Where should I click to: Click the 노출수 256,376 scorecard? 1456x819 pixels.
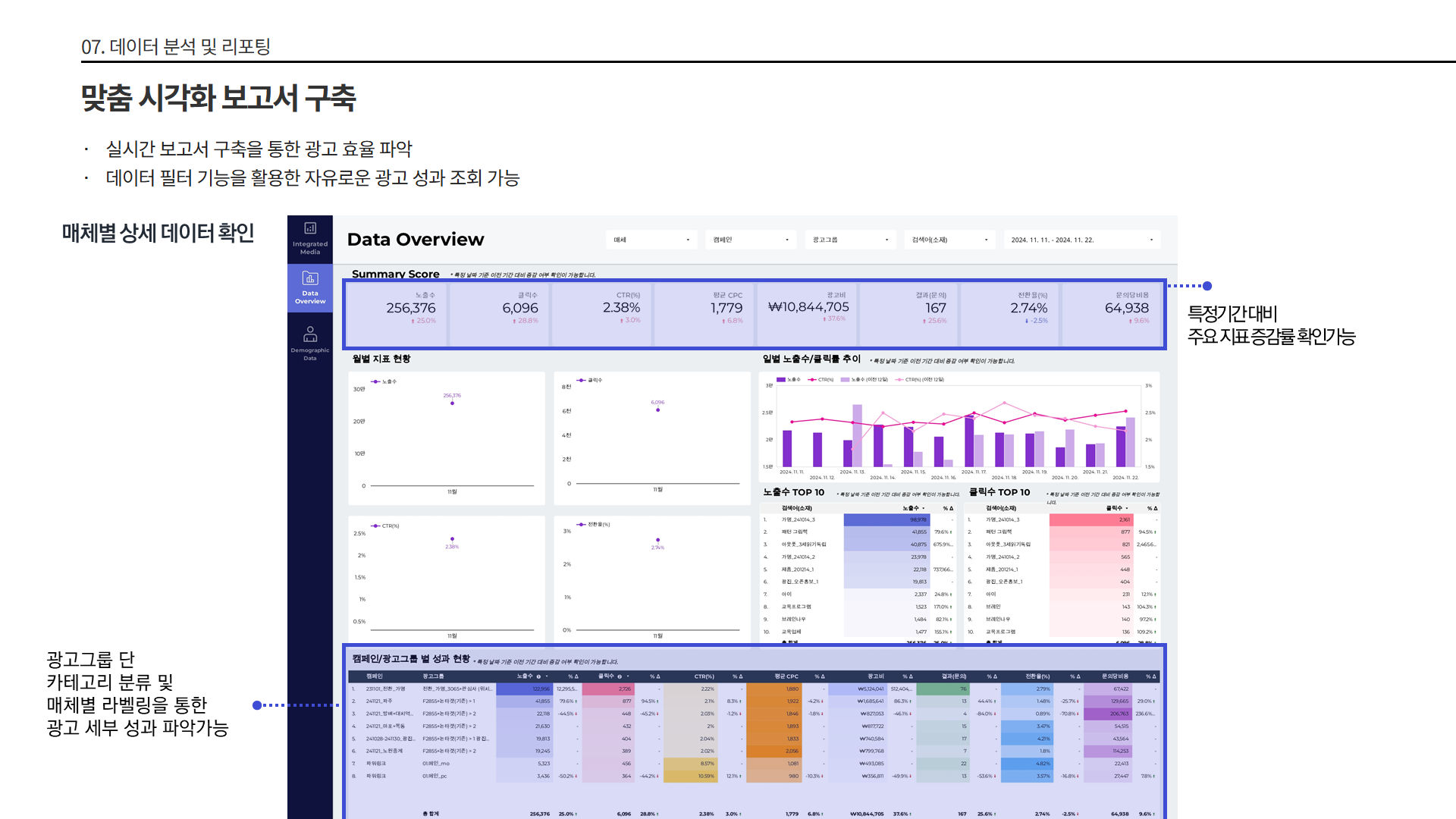tap(411, 308)
